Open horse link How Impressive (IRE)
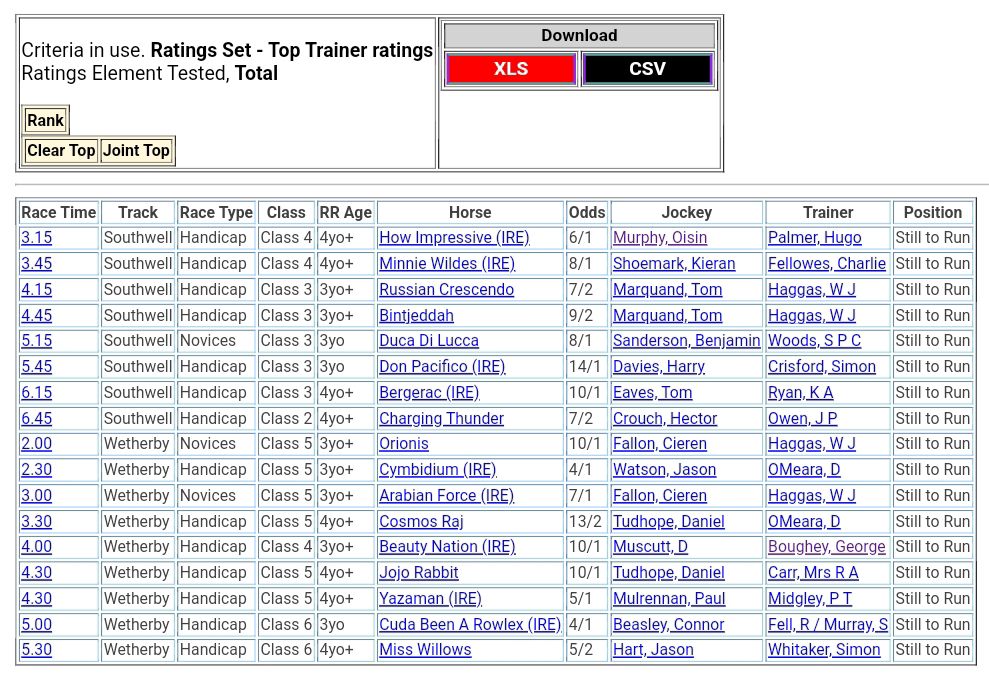 click(454, 238)
